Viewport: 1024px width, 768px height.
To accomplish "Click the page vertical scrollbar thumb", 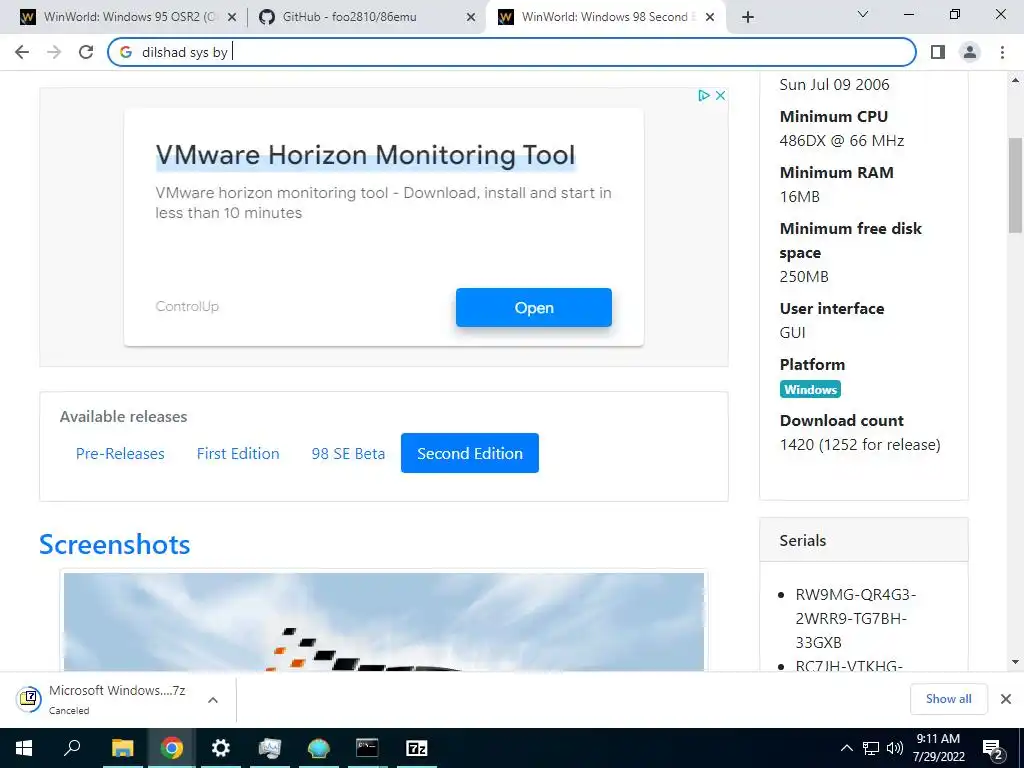I will click(x=1015, y=185).
